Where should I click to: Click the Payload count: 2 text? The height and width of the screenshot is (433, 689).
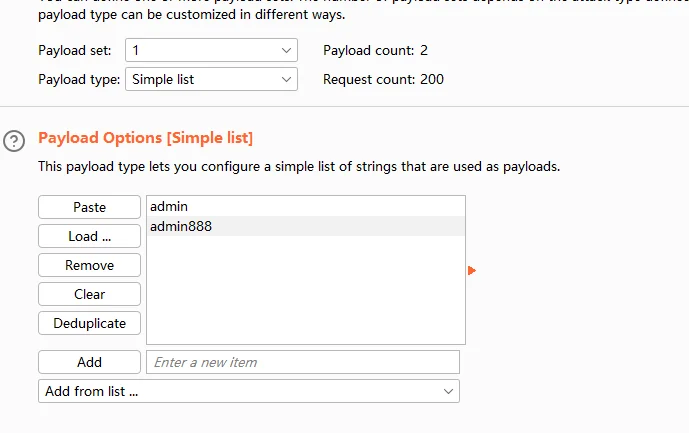click(375, 50)
